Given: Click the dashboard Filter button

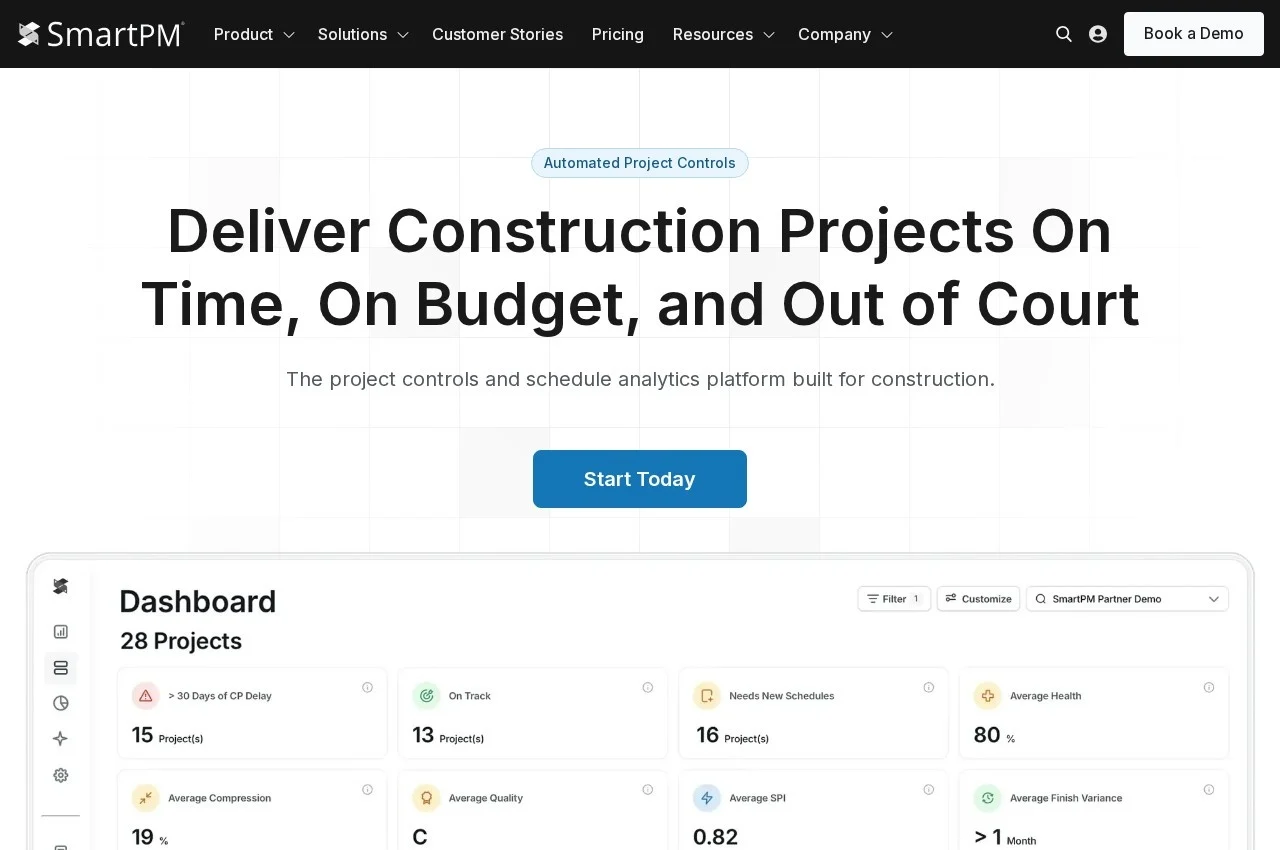Looking at the screenshot, I should pyautogui.click(x=894, y=599).
